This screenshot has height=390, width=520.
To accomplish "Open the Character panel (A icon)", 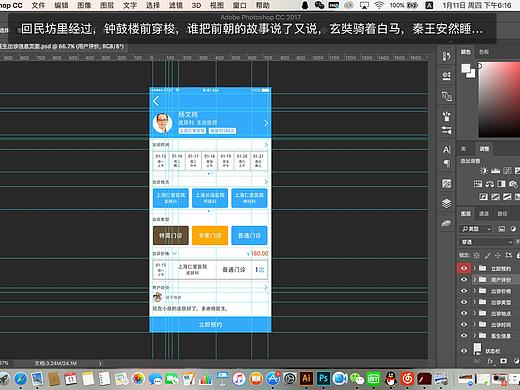I will (447, 150).
